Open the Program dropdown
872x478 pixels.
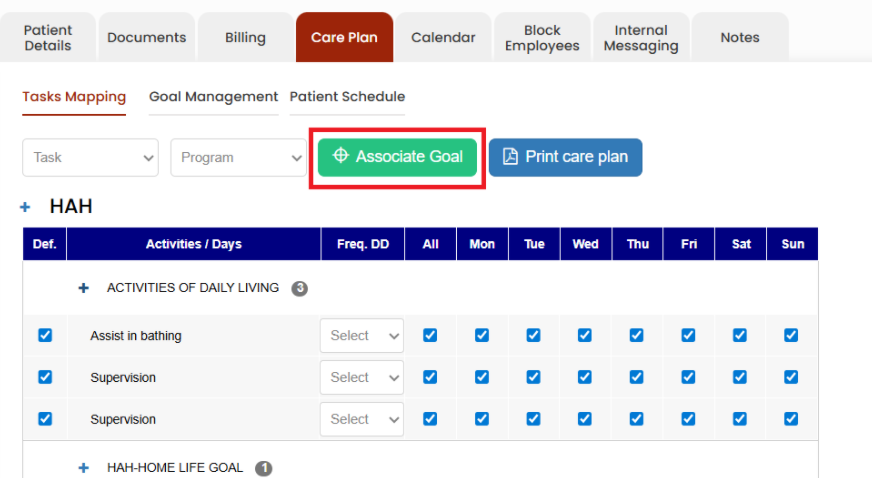(x=239, y=157)
